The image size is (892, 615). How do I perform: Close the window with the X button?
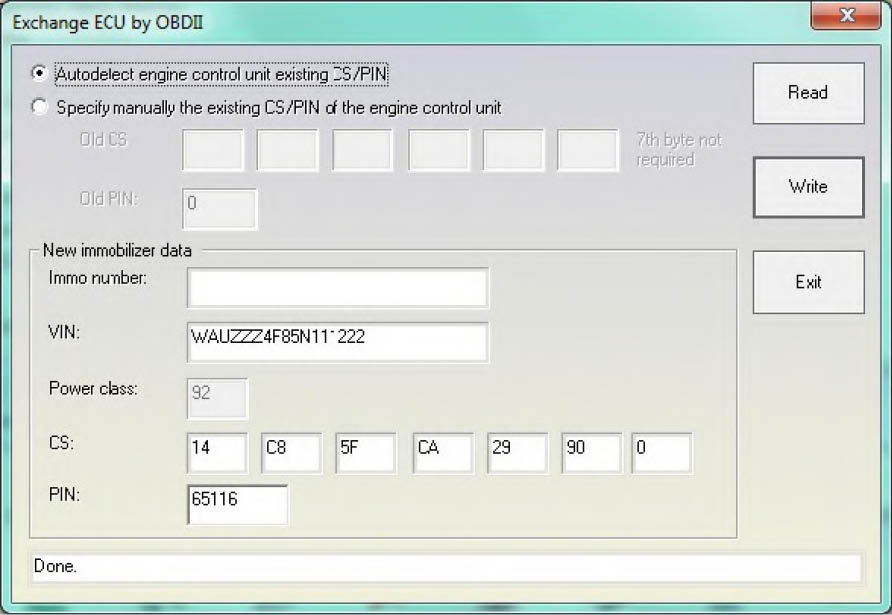coord(846,16)
